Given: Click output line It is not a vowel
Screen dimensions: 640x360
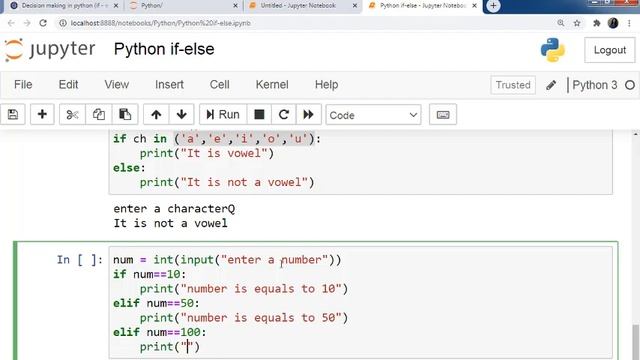Looking at the screenshot, I should [x=171, y=223].
